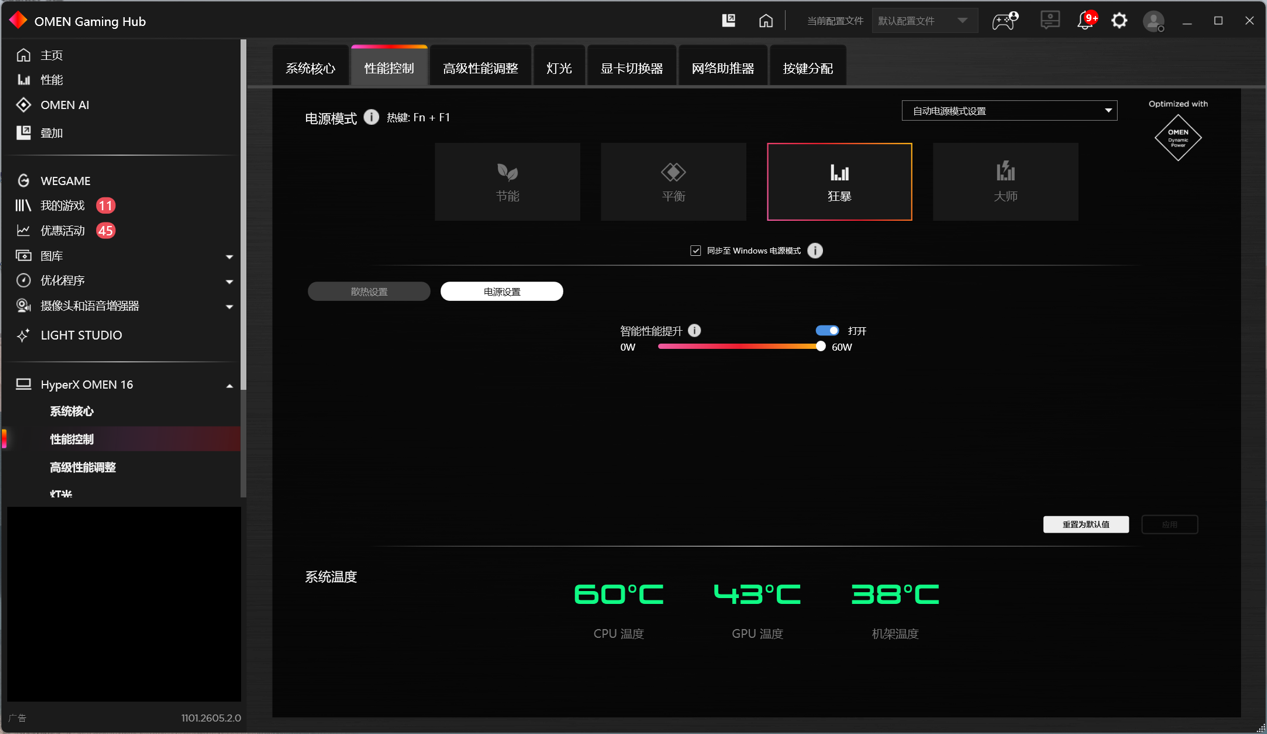Switch to 灯光 tab
Viewport: 1267px width, 734px height.
(x=559, y=68)
